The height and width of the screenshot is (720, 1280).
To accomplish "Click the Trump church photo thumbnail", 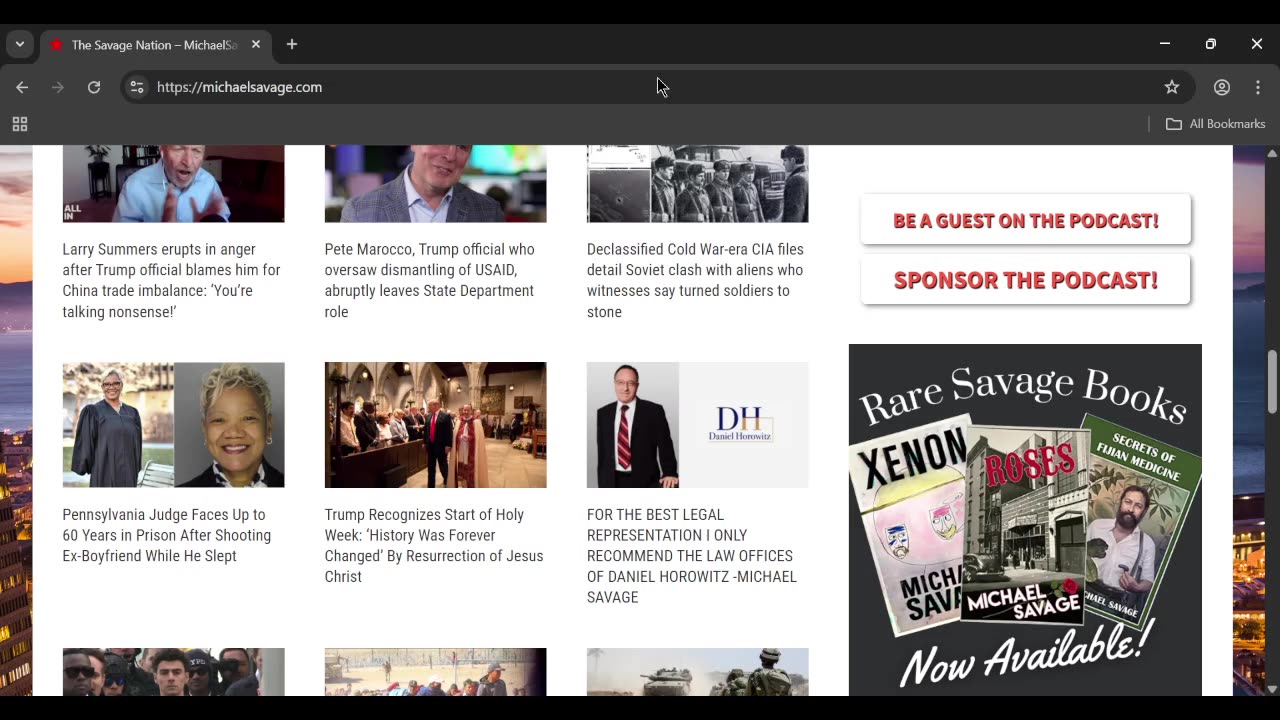I will (435, 425).
